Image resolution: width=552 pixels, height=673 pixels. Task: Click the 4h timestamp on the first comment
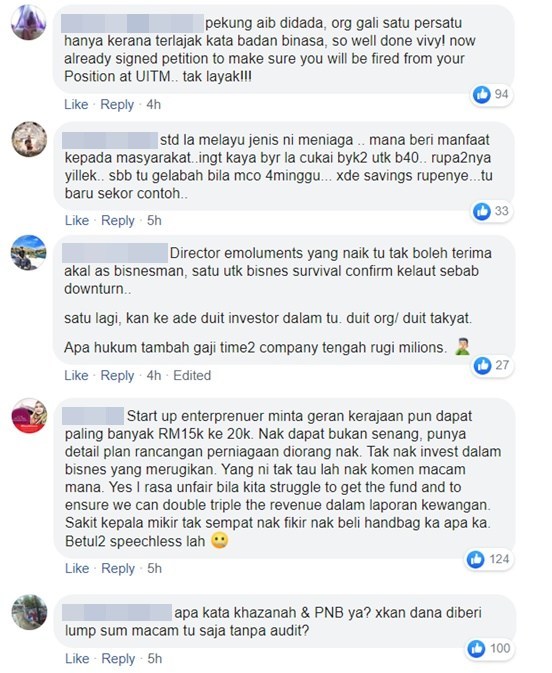153,104
